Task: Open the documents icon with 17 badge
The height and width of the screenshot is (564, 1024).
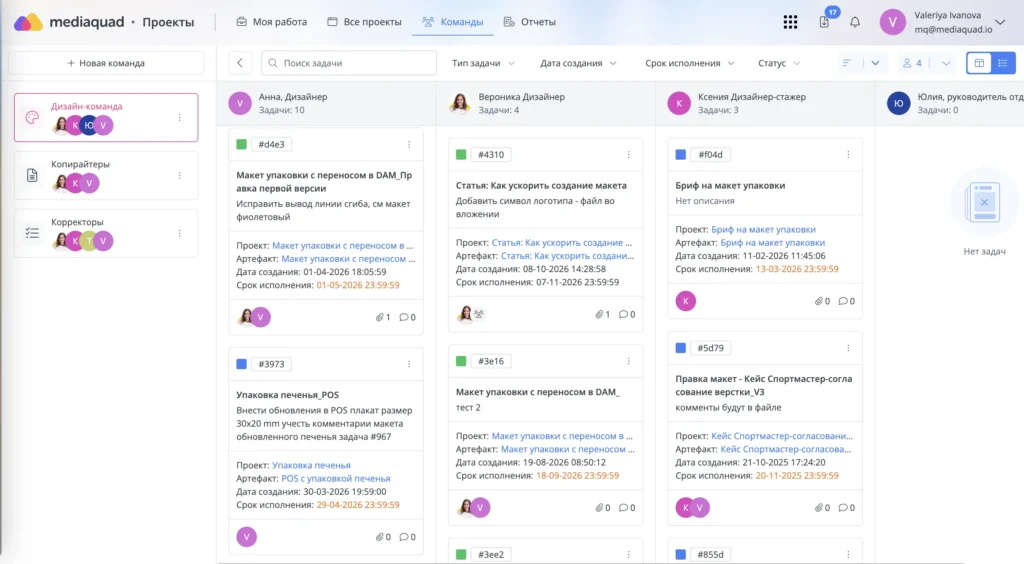Action: coord(824,22)
